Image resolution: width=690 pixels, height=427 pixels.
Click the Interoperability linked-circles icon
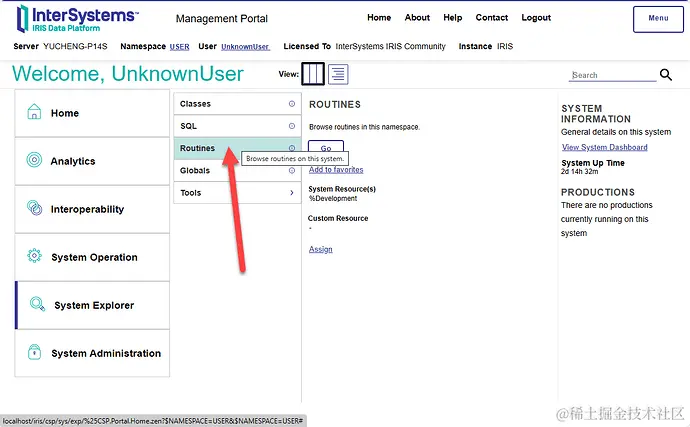pos(34,207)
